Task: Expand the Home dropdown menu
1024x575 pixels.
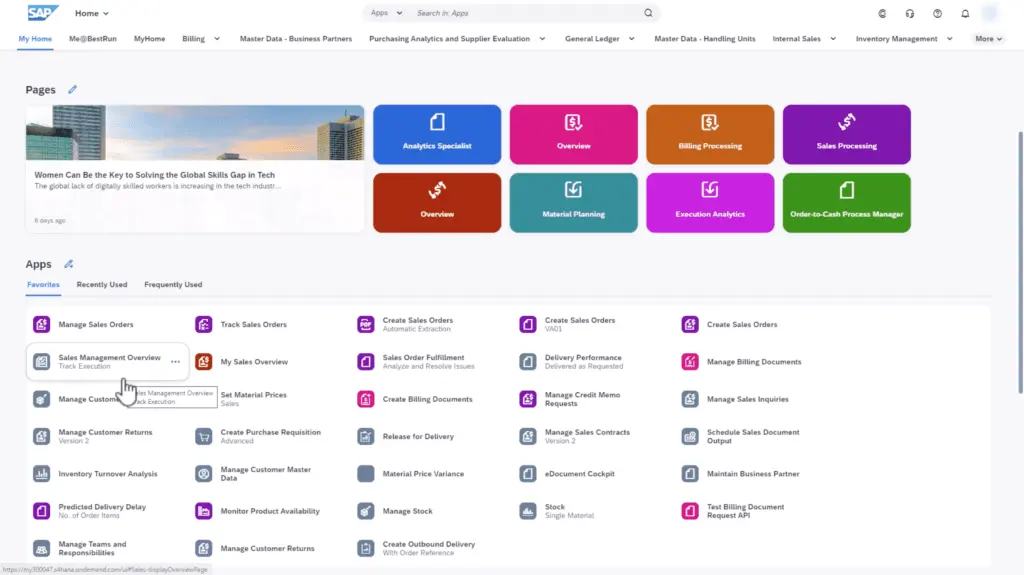Action: pos(91,13)
